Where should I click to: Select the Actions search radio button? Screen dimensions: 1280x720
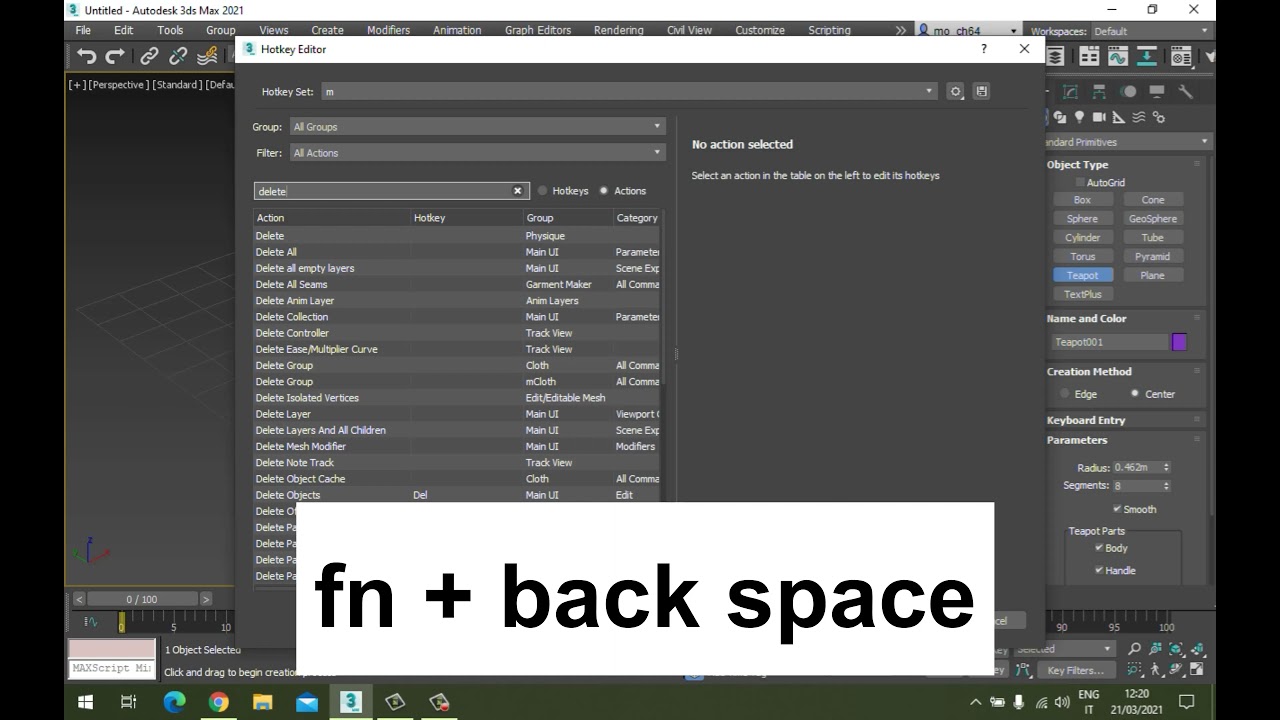tap(604, 191)
